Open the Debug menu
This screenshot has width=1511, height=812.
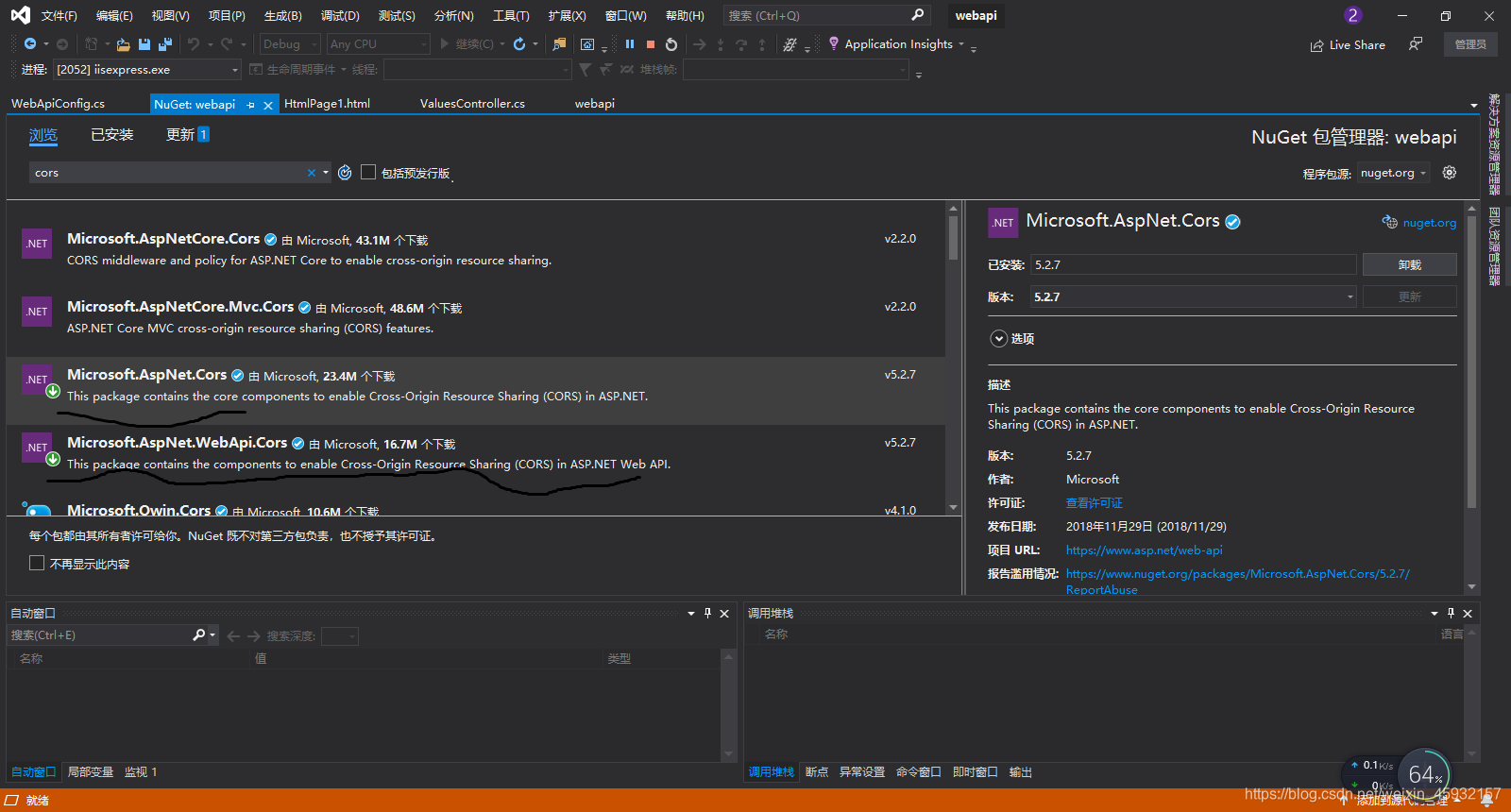(340, 16)
